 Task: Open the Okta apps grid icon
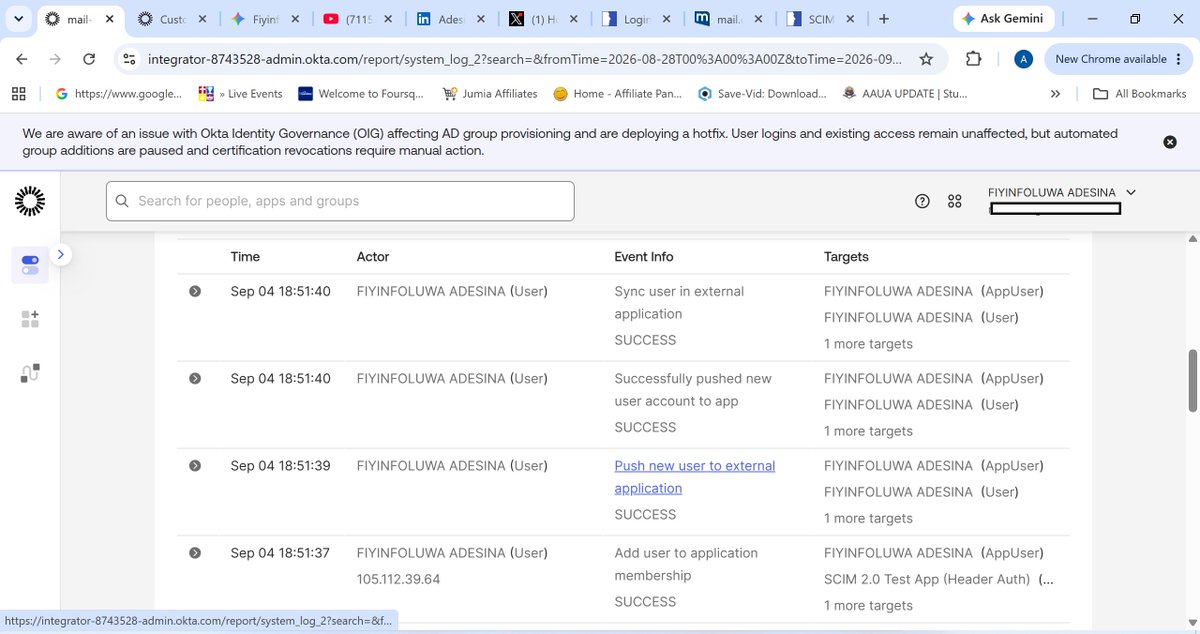[x=955, y=201]
